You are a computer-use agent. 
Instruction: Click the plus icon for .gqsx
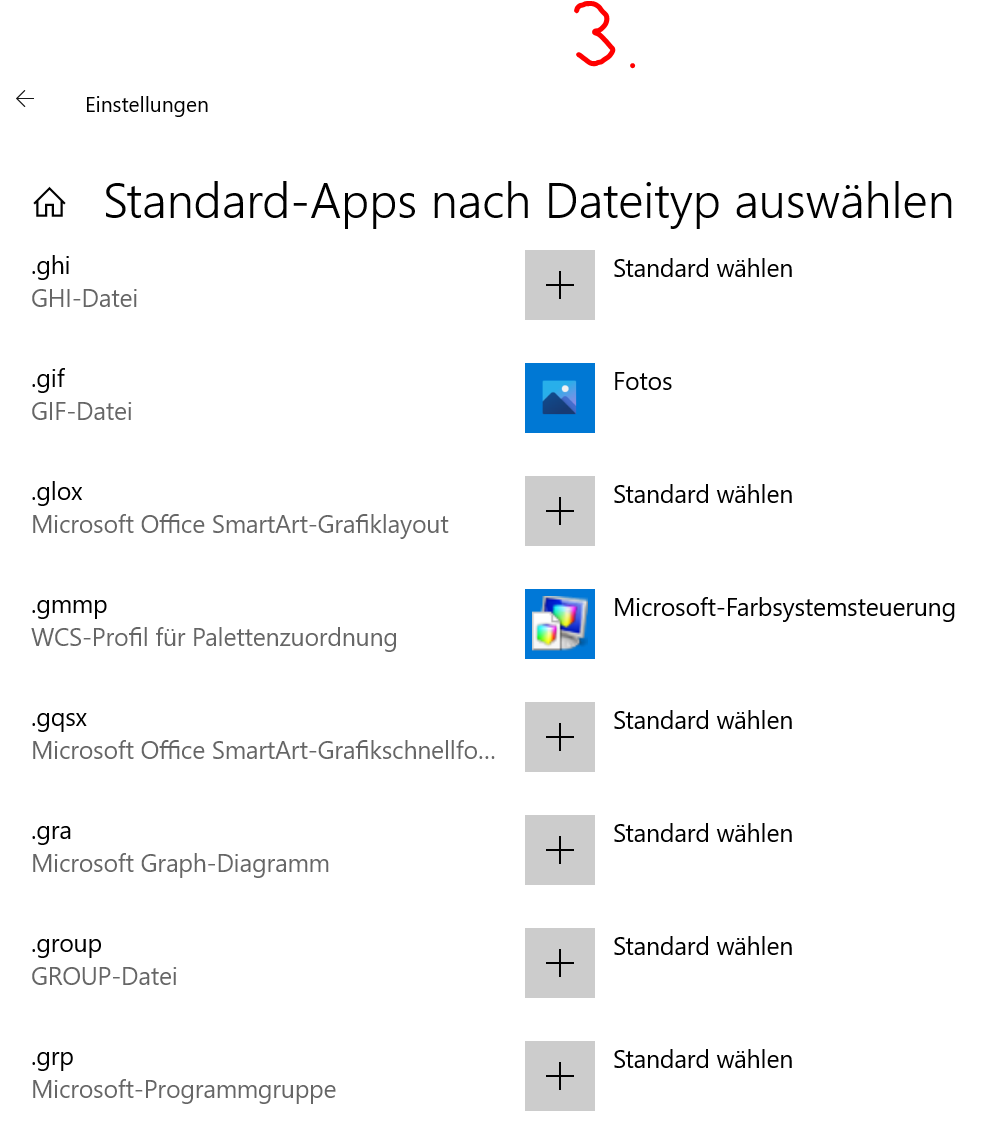[560, 737]
